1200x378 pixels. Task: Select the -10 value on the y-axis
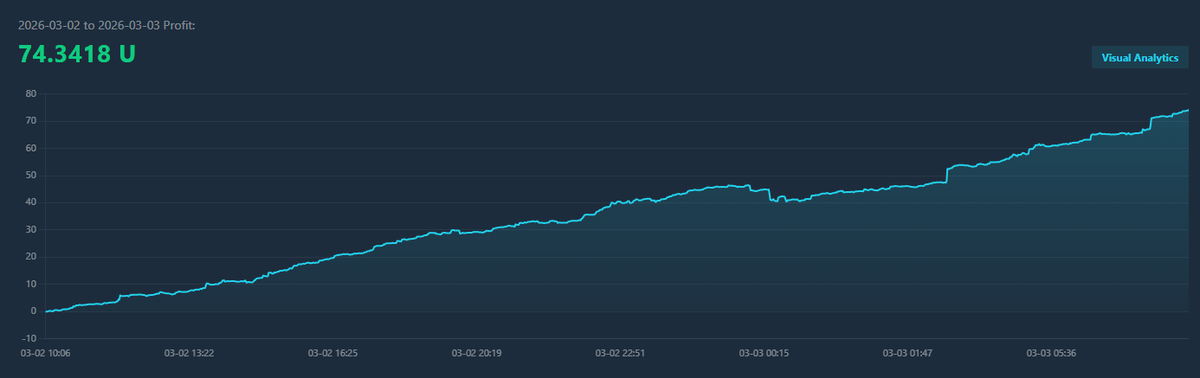click(x=30, y=338)
